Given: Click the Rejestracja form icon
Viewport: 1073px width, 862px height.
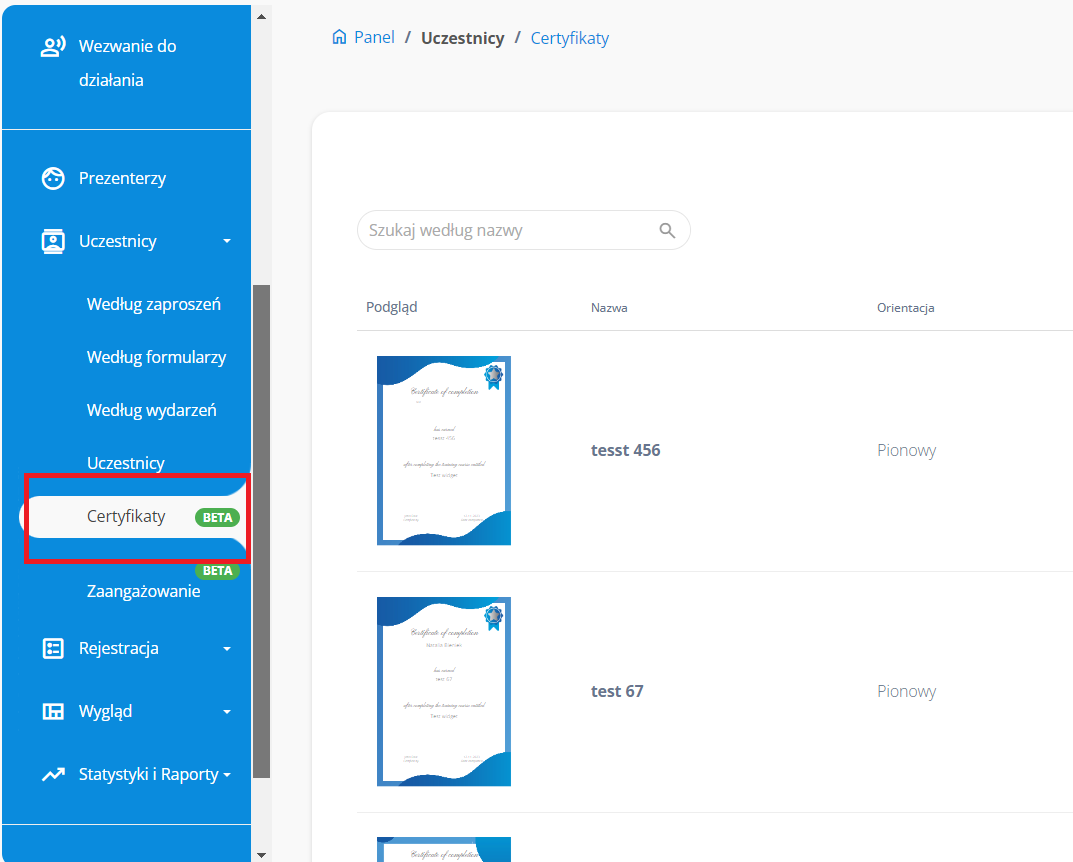Looking at the screenshot, I should pos(53,648).
